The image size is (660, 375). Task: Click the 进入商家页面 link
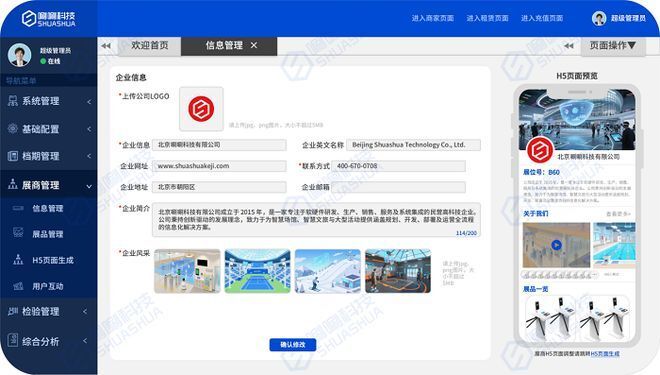pyautogui.click(x=432, y=19)
